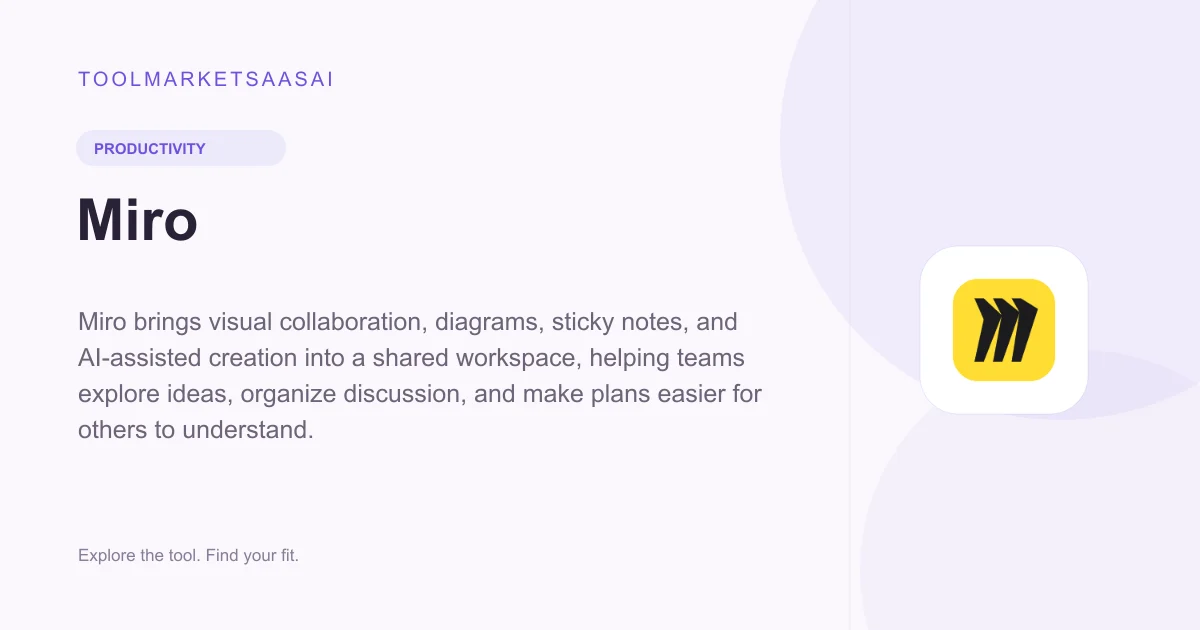
Task: Click "others to understand." at the paragraph end
Action: 196,430
